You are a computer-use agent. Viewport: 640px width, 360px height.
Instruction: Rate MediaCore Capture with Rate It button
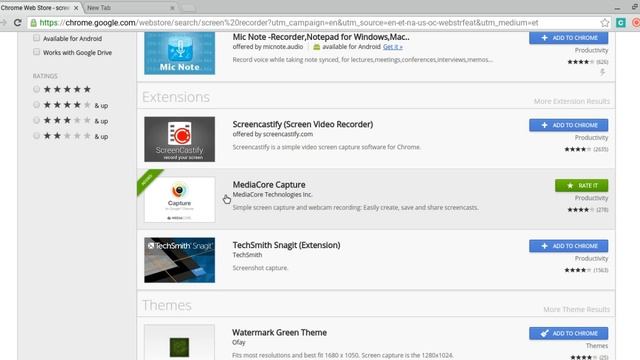(582, 185)
